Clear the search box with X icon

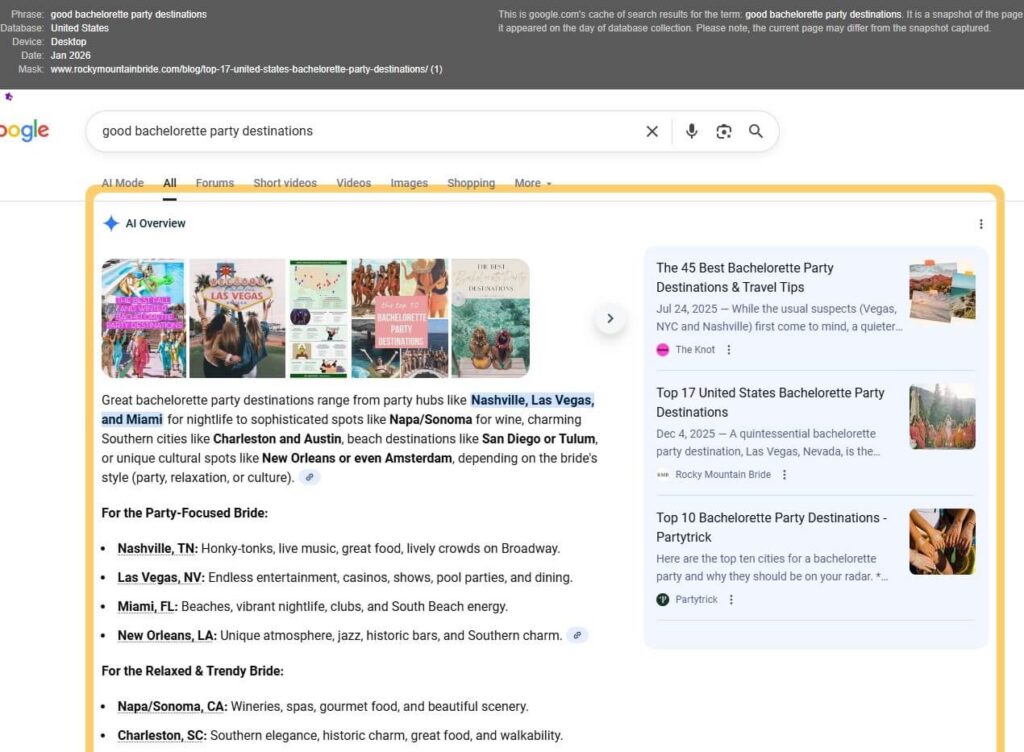652,131
